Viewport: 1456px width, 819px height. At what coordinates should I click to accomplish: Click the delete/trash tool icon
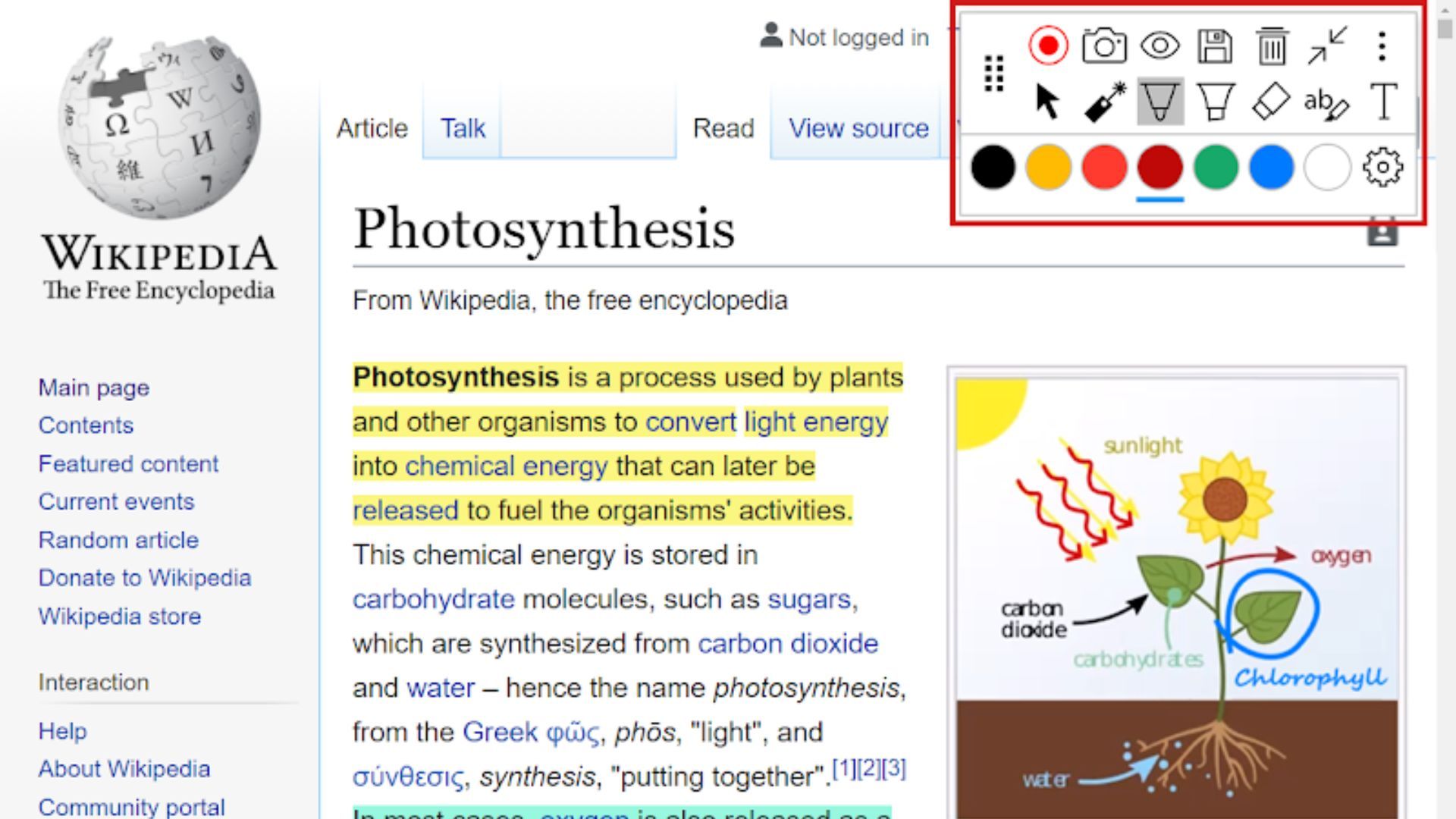[x=1272, y=46]
